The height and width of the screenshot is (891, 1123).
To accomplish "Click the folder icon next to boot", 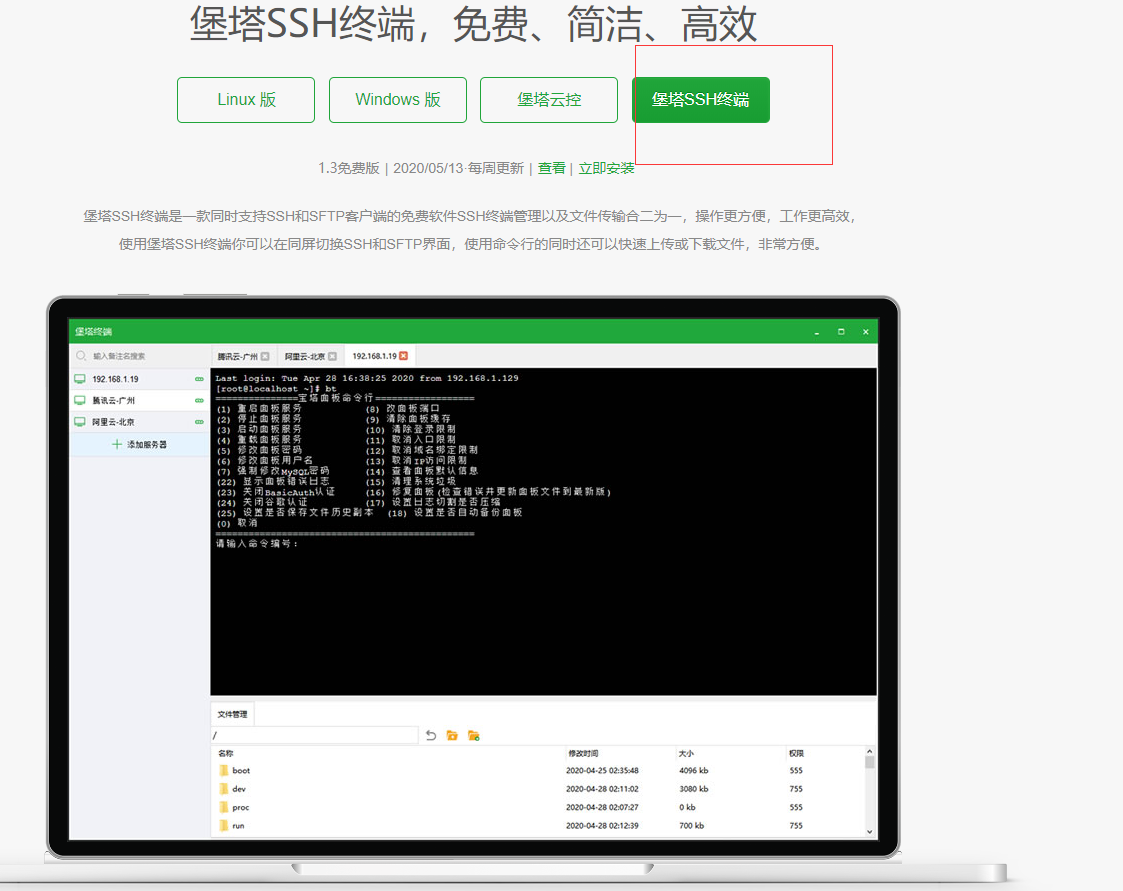I will tap(223, 771).
